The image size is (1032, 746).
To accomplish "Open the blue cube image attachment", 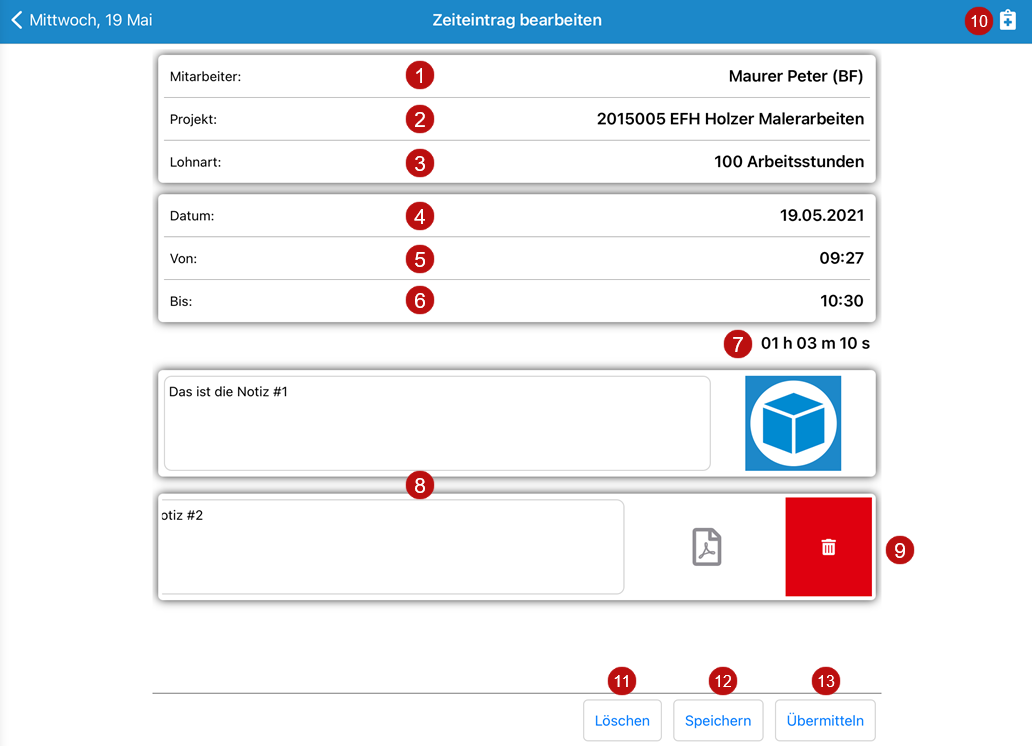I will click(x=793, y=423).
